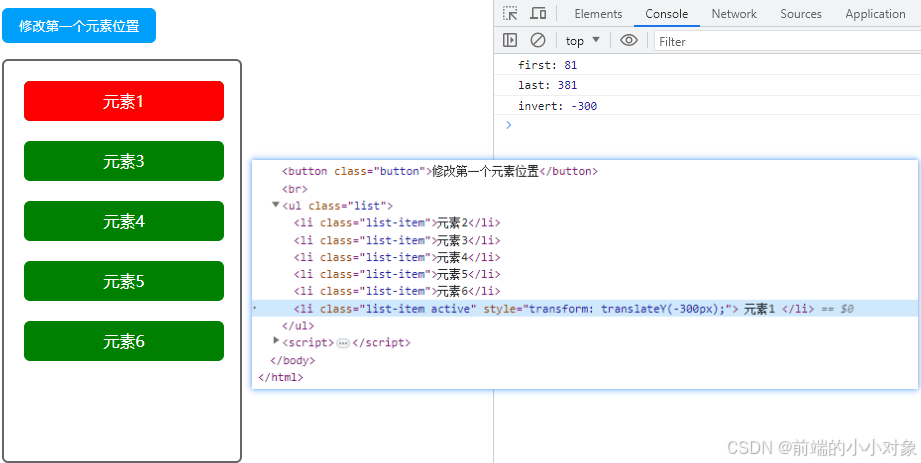Click the 修改第一个元素位置 button
The width and height of the screenshot is (921, 463).
pos(79,26)
